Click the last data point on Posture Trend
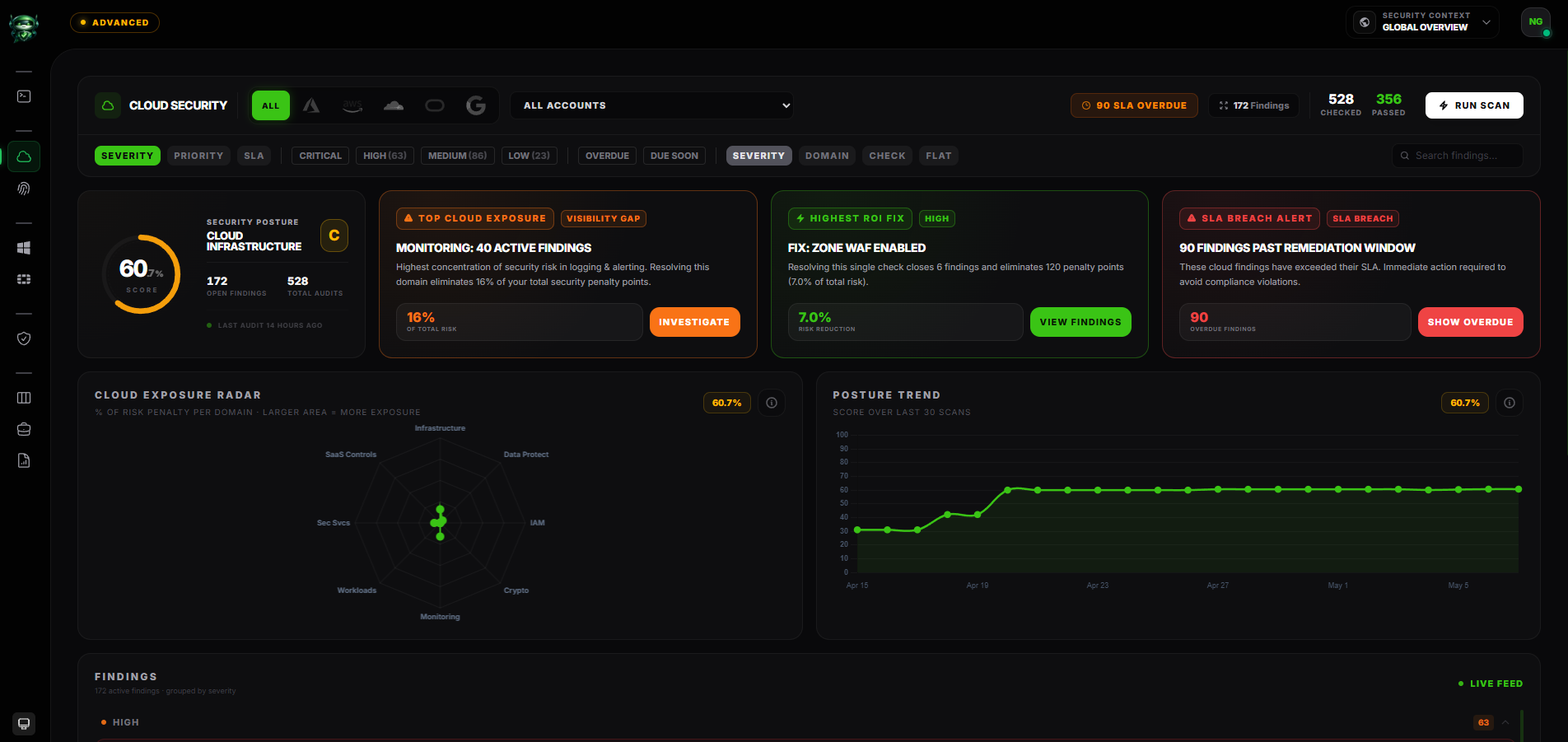This screenshot has width=1568, height=742. (1518, 489)
